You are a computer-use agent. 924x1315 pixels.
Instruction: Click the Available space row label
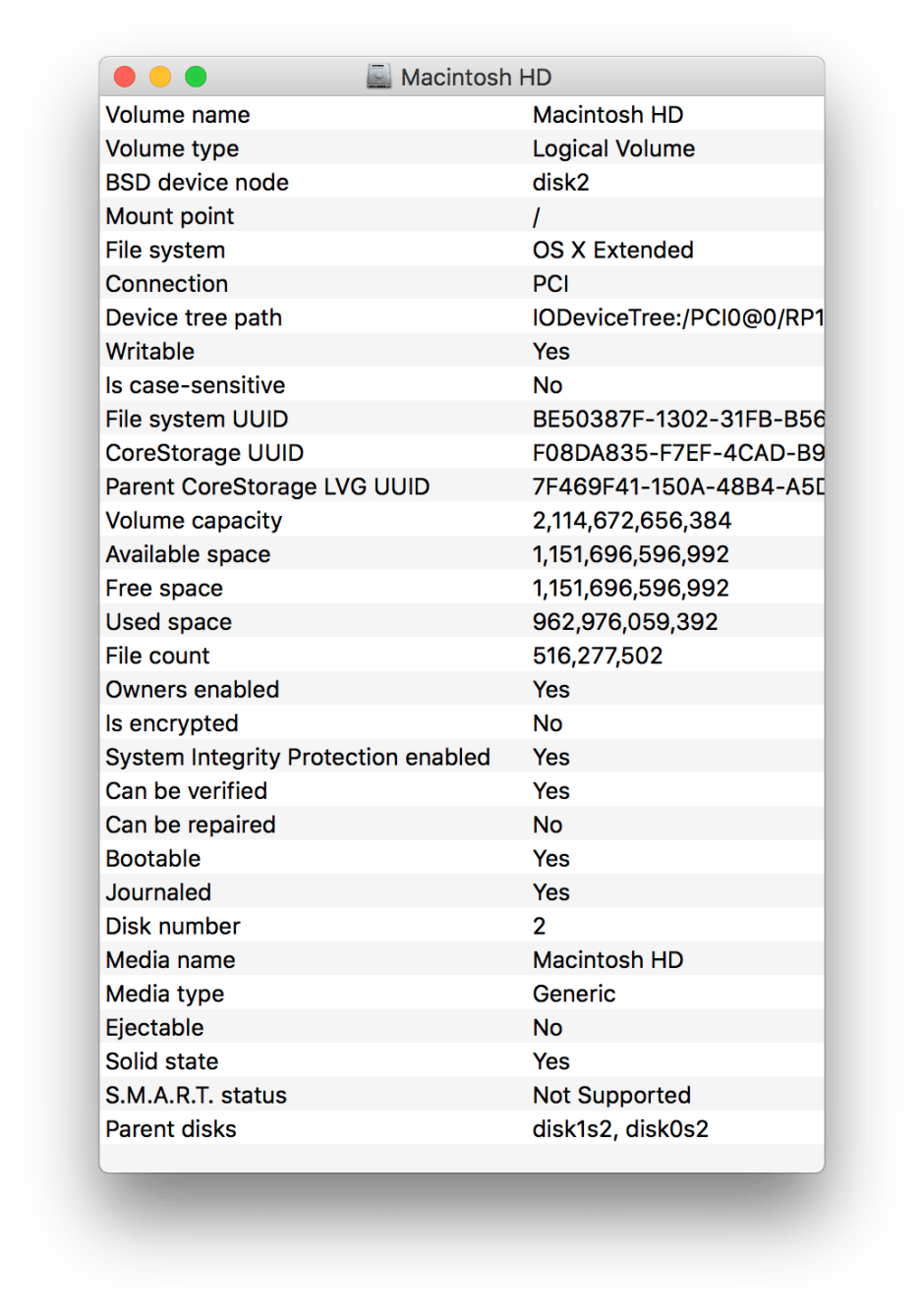188,554
